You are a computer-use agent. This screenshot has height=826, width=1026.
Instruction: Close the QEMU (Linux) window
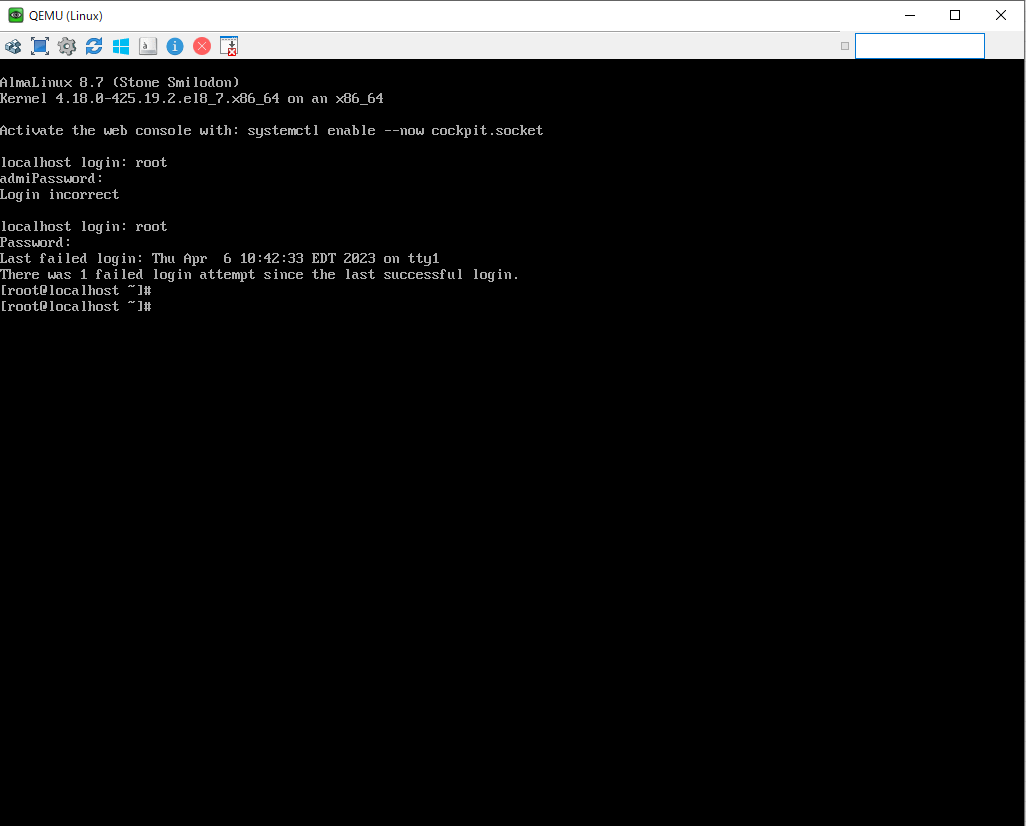tap(1000, 15)
